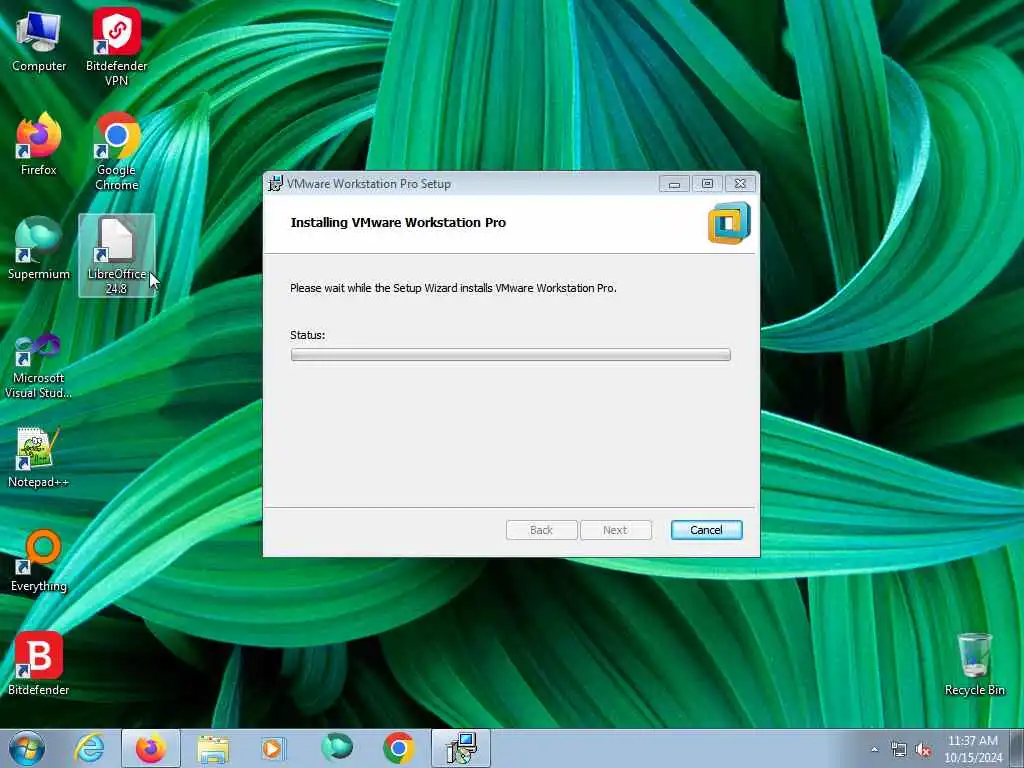Cancel the VMware Workstation Pro installation

(706, 530)
